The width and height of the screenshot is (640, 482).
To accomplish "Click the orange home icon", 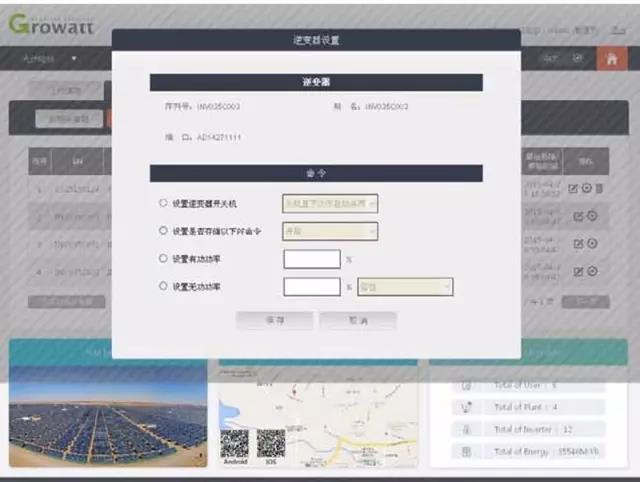I will [609, 59].
